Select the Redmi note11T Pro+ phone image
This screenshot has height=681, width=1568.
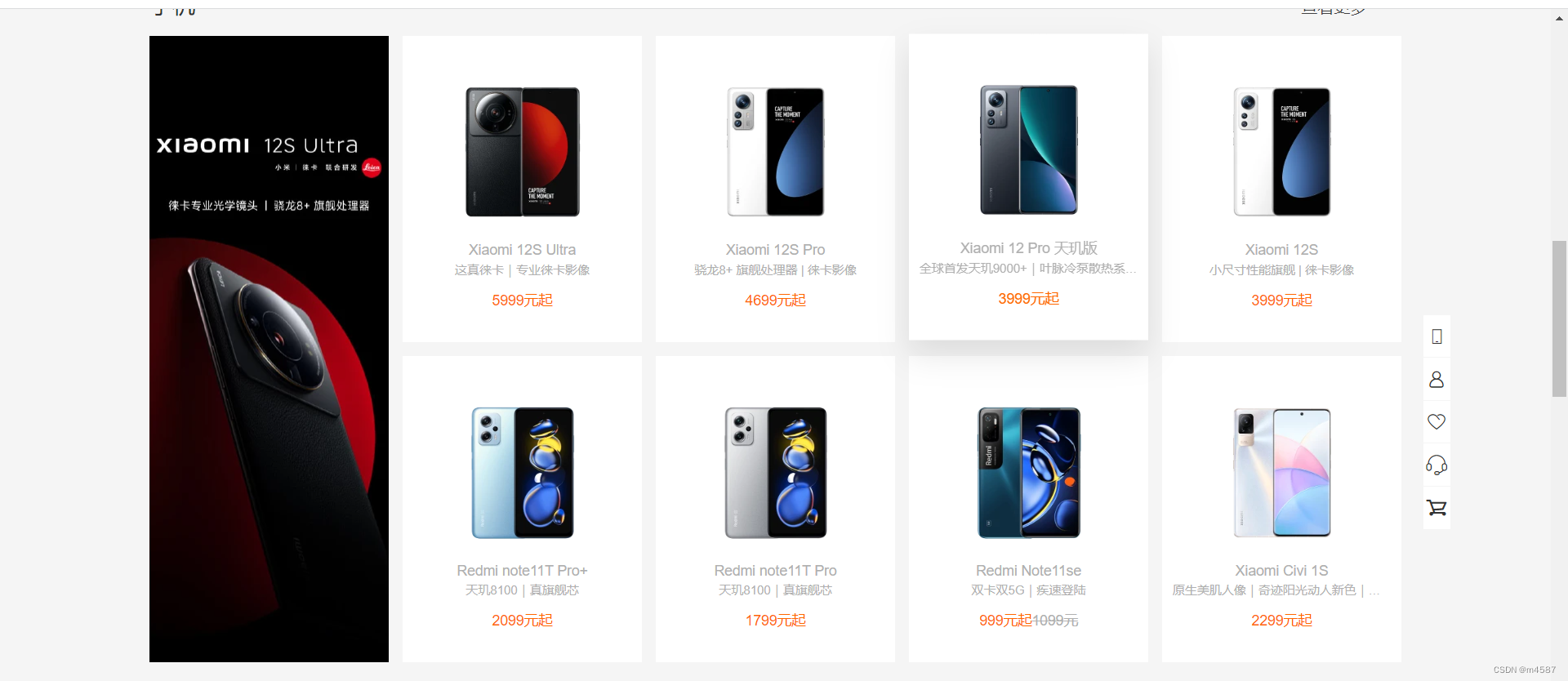523,473
